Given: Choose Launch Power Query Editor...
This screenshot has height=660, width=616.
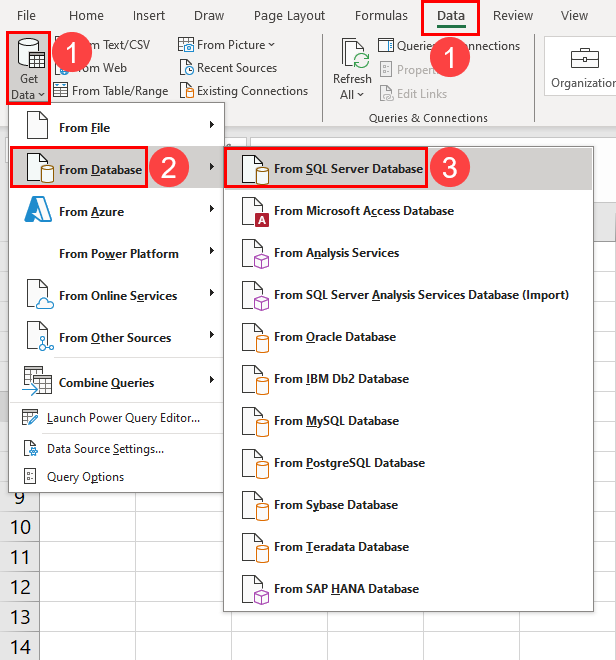Looking at the screenshot, I should (x=117, y=418).
